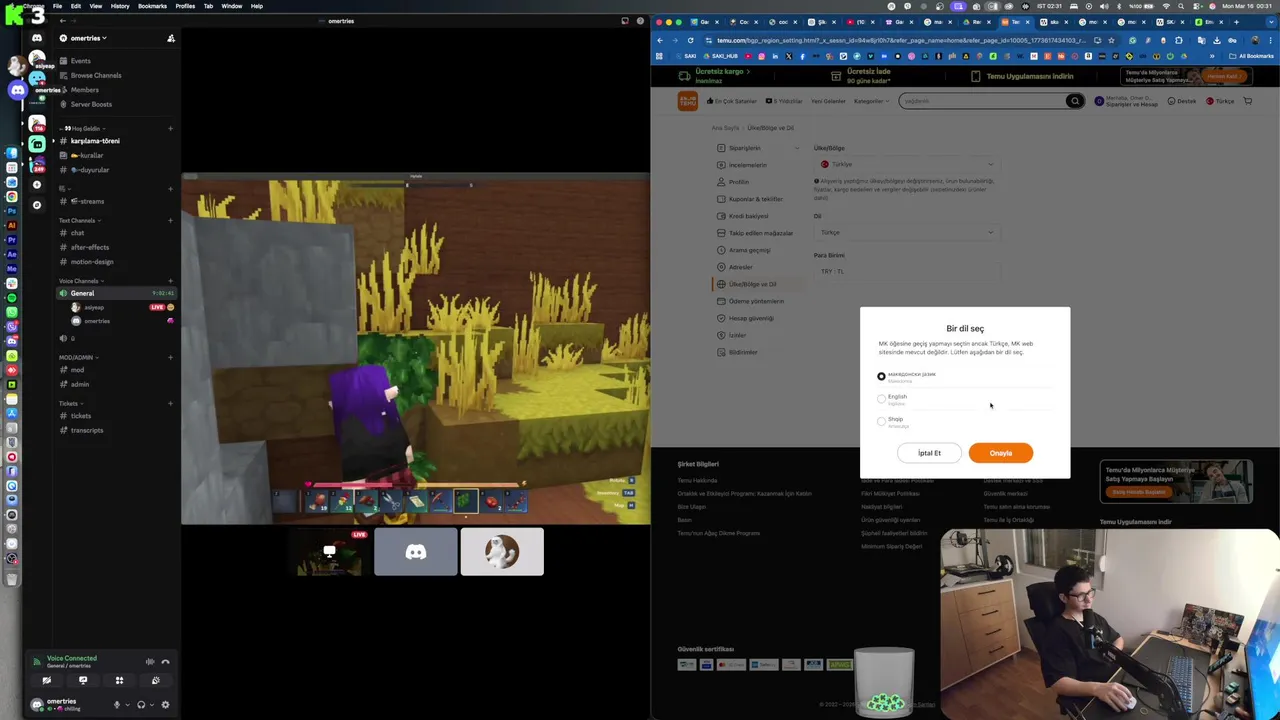Toggle camera in Discord voice panel
Screen dimensions: 1280x720
(46, 680)
